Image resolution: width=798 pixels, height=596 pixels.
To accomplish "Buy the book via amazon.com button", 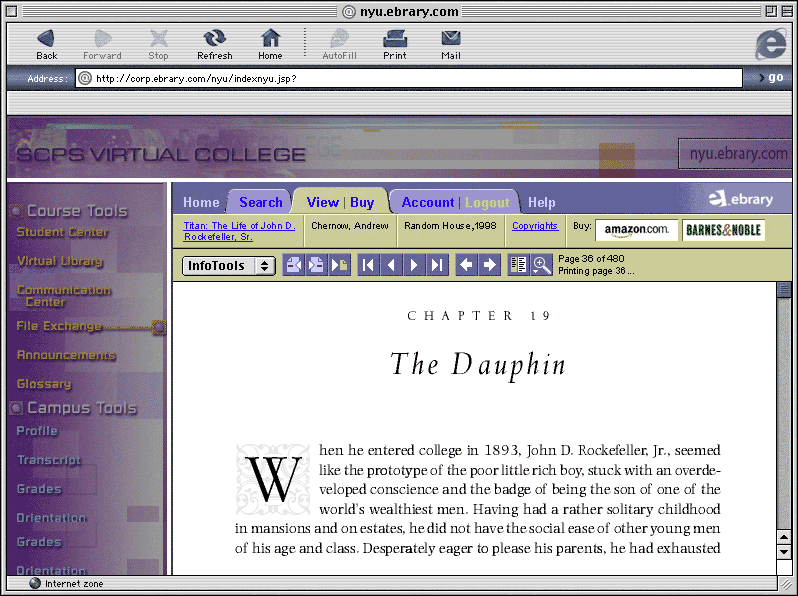I will pos(637,230).
